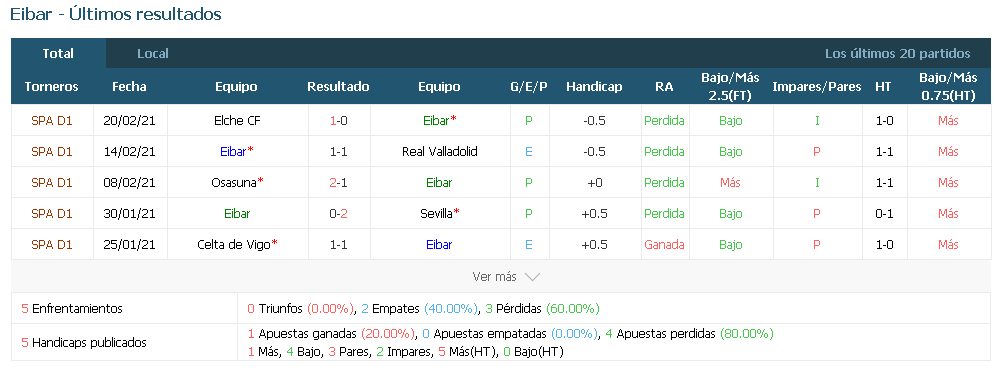This screenshot has width=995, height=371.
Task: Open the Real Valladolid team link
Action: pyautogui.click(x=440, y=152)
